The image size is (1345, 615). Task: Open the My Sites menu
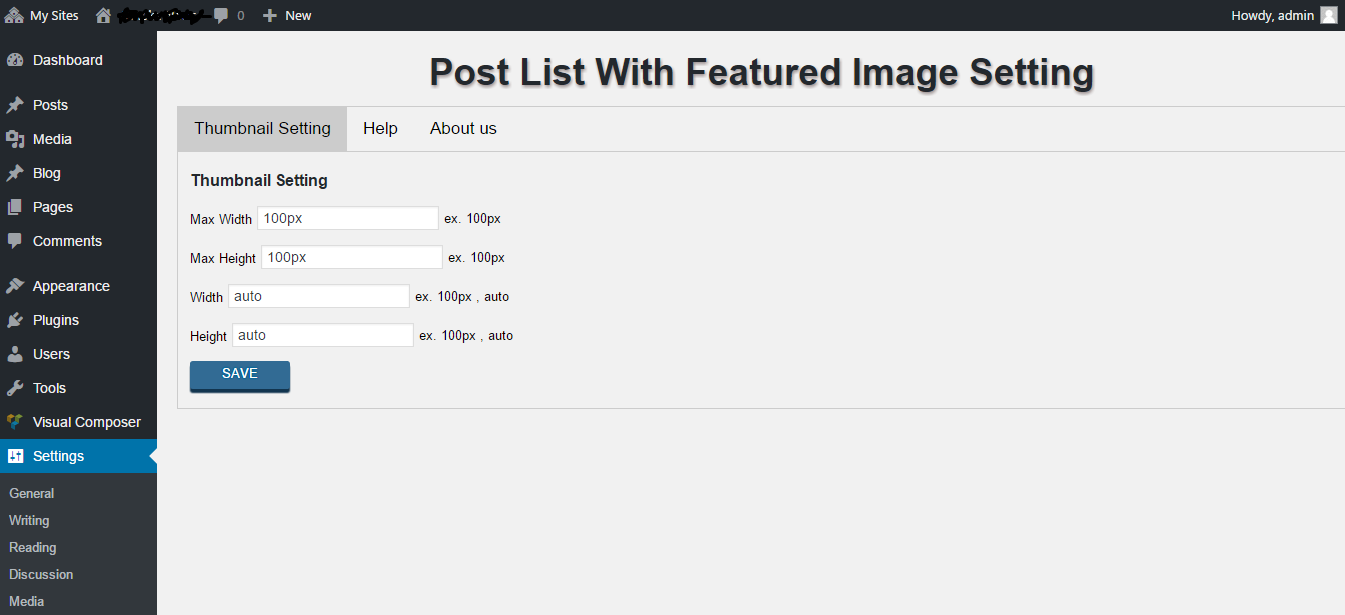pos(42,15)
